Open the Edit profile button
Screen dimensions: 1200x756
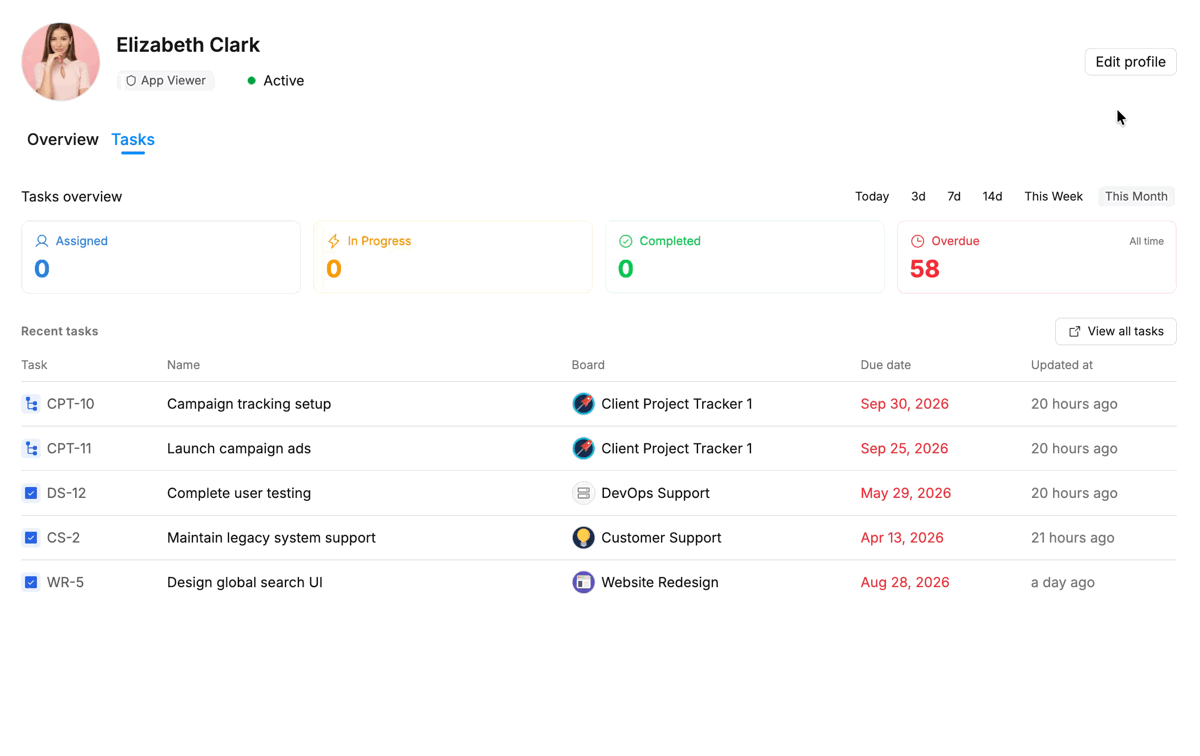(x=1130, y=62)
